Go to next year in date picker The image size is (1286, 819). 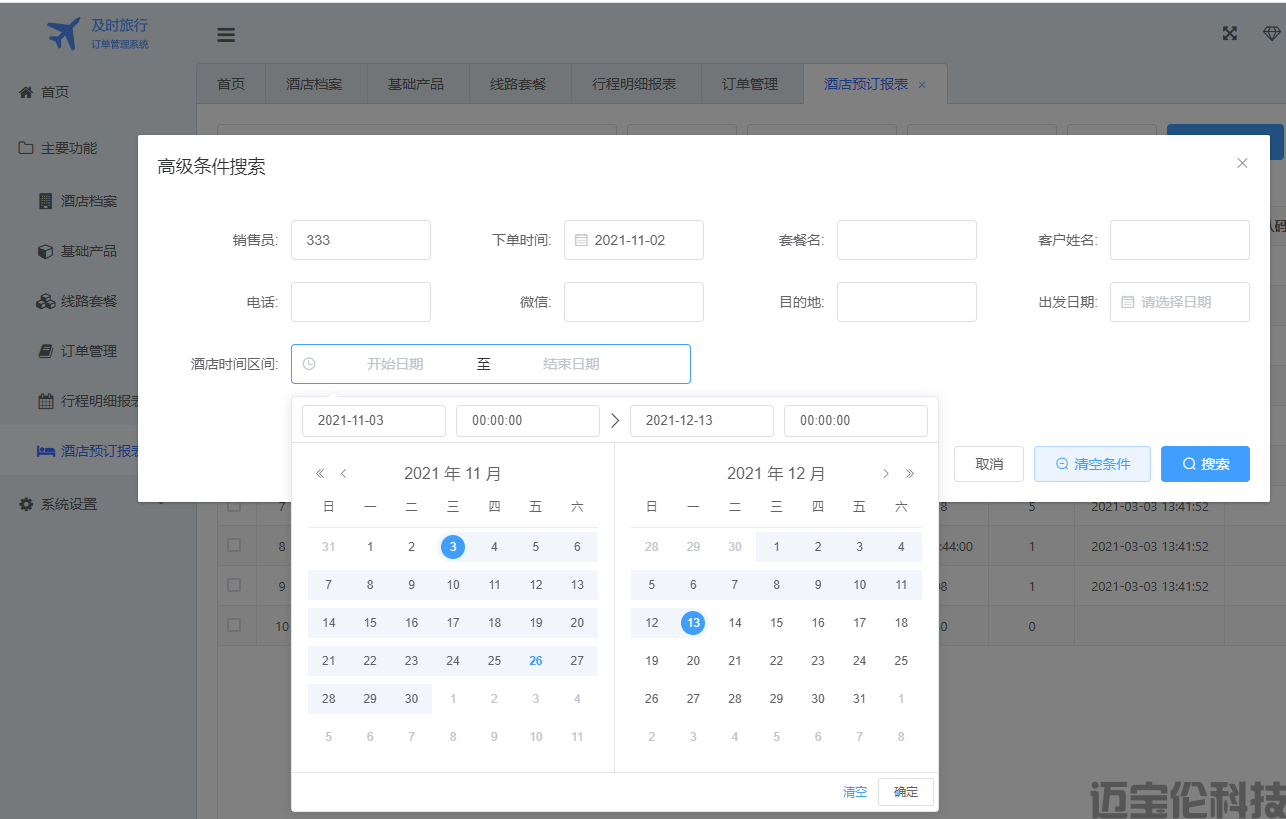pyautogui.click(x=910, y=474)
